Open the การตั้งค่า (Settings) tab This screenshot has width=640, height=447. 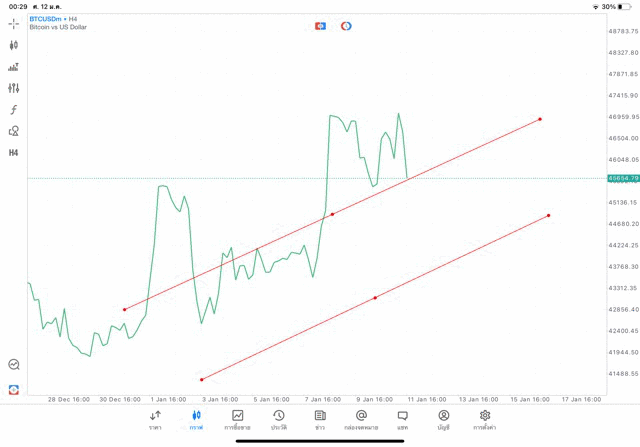pyautogui.click(x=485, y=419)
